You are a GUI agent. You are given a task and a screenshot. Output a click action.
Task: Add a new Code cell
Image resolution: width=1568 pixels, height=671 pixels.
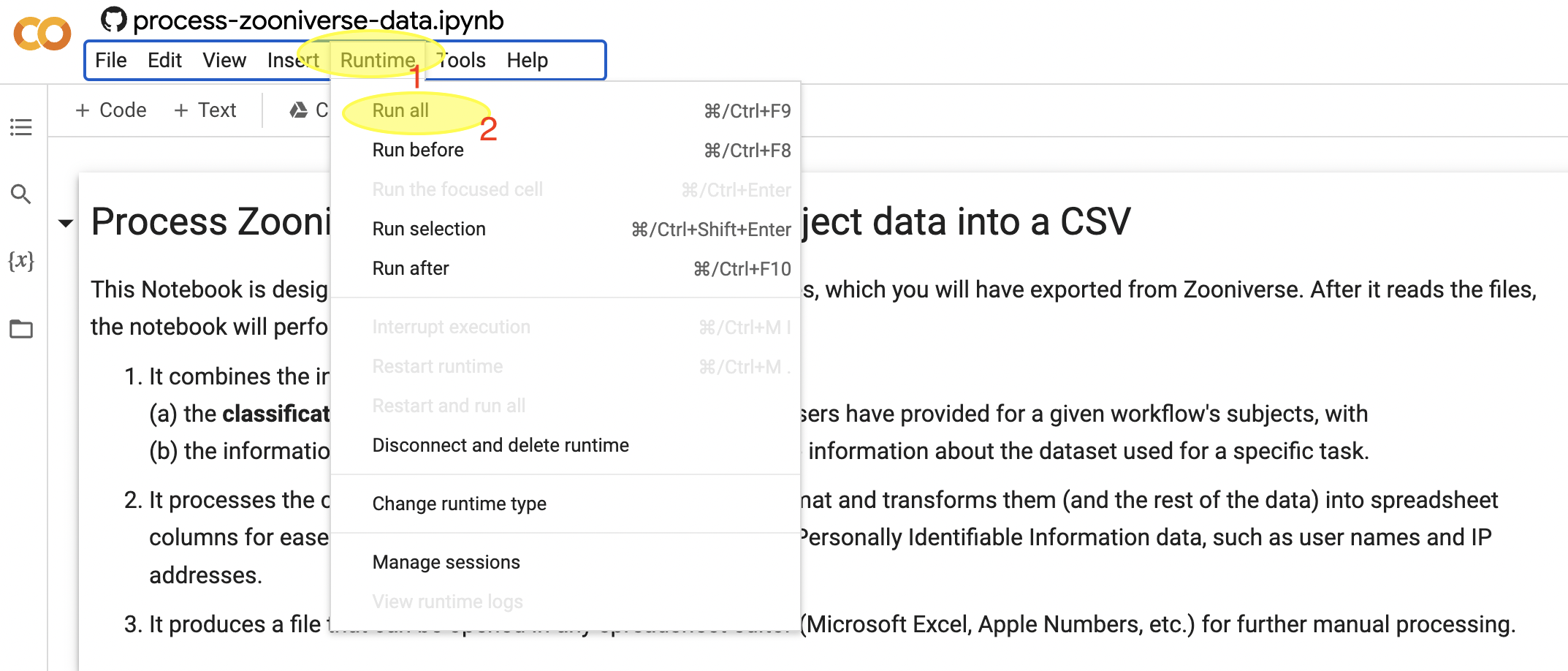pyautogui.click(x=111, y=110)
